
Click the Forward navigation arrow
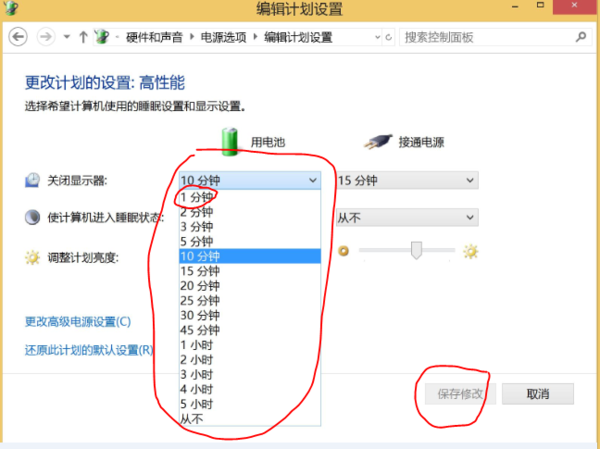pyautogui.click(x=46, y=37)
